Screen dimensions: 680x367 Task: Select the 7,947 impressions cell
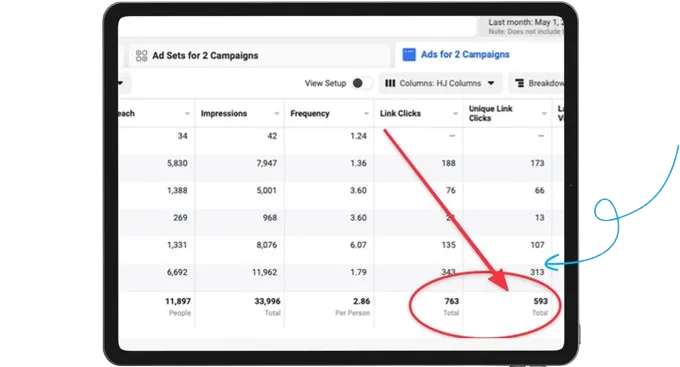266,163
